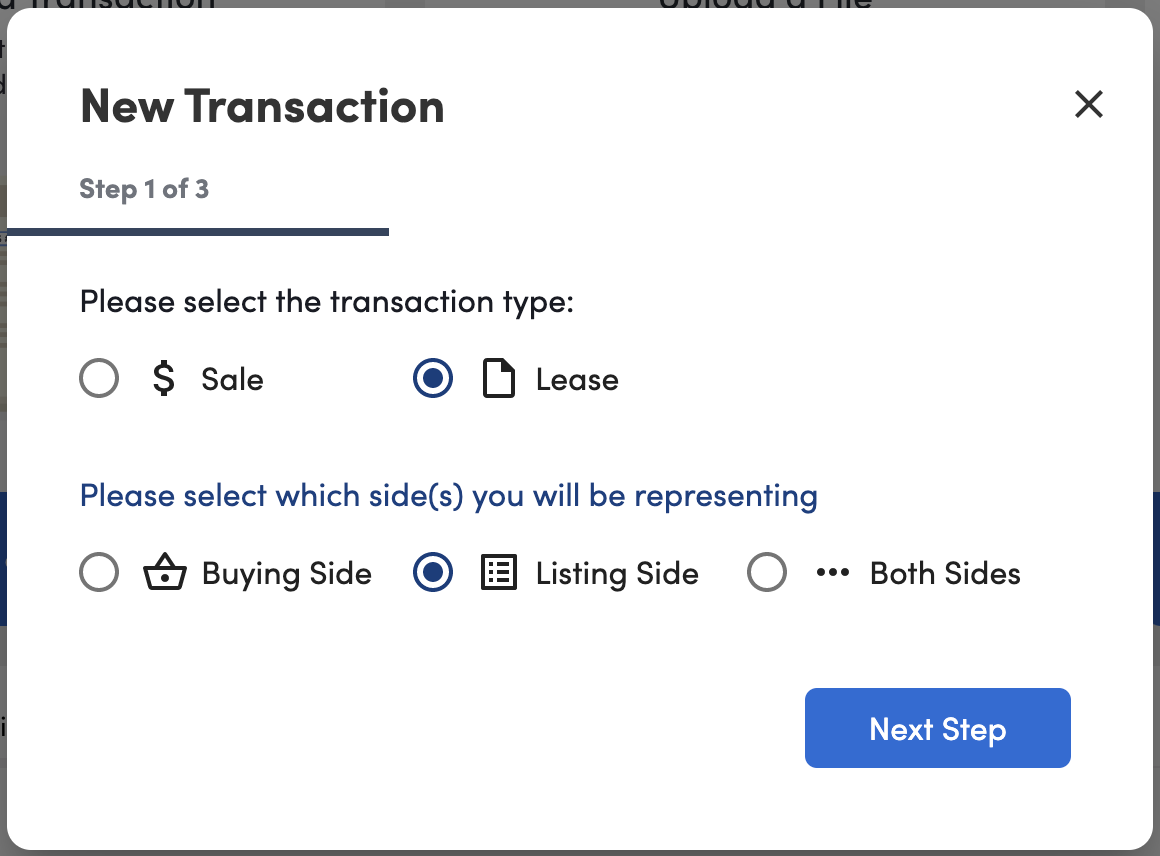Click the Sale text label
Viewport: 1160px width, 856px height.
click(232, 380)
